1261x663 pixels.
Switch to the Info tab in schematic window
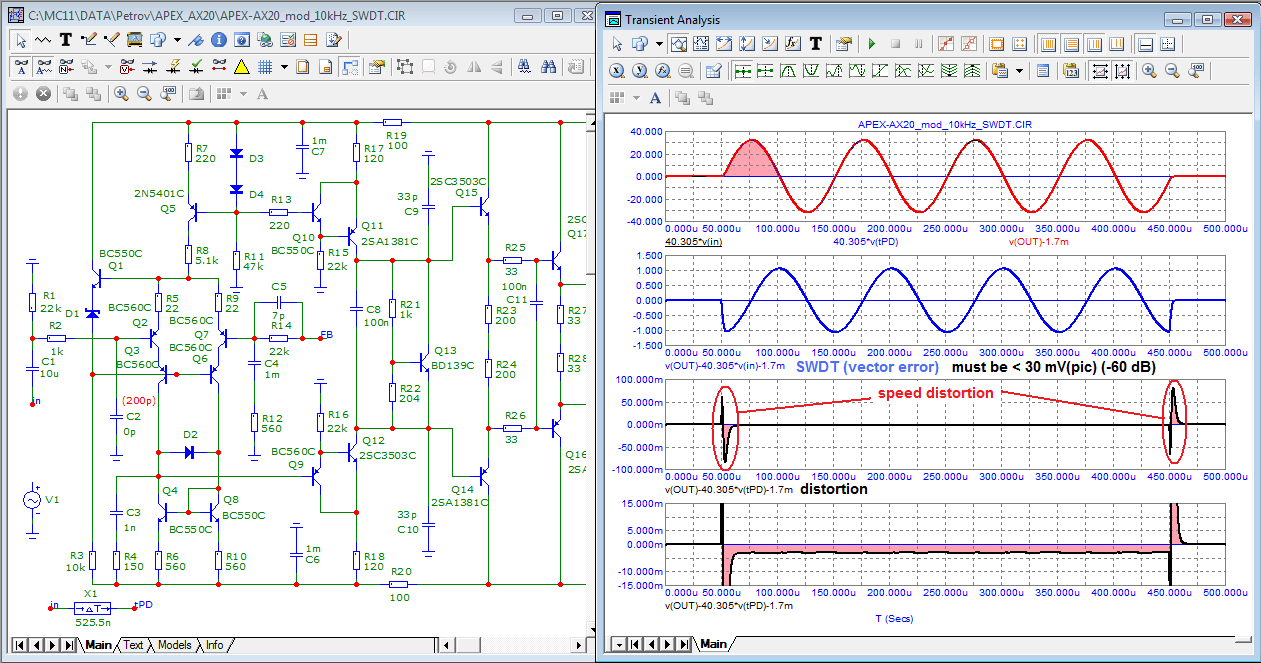click(x=214, y=645)
